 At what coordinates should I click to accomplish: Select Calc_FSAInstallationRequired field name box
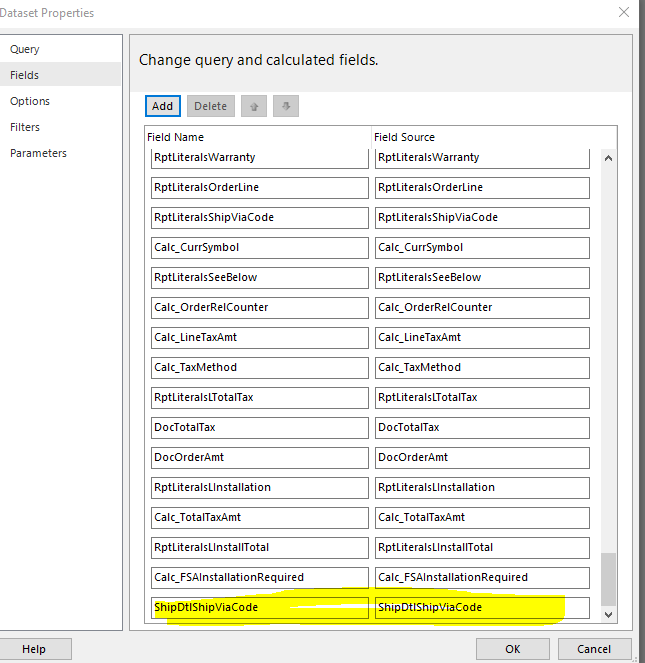(260, 578)
